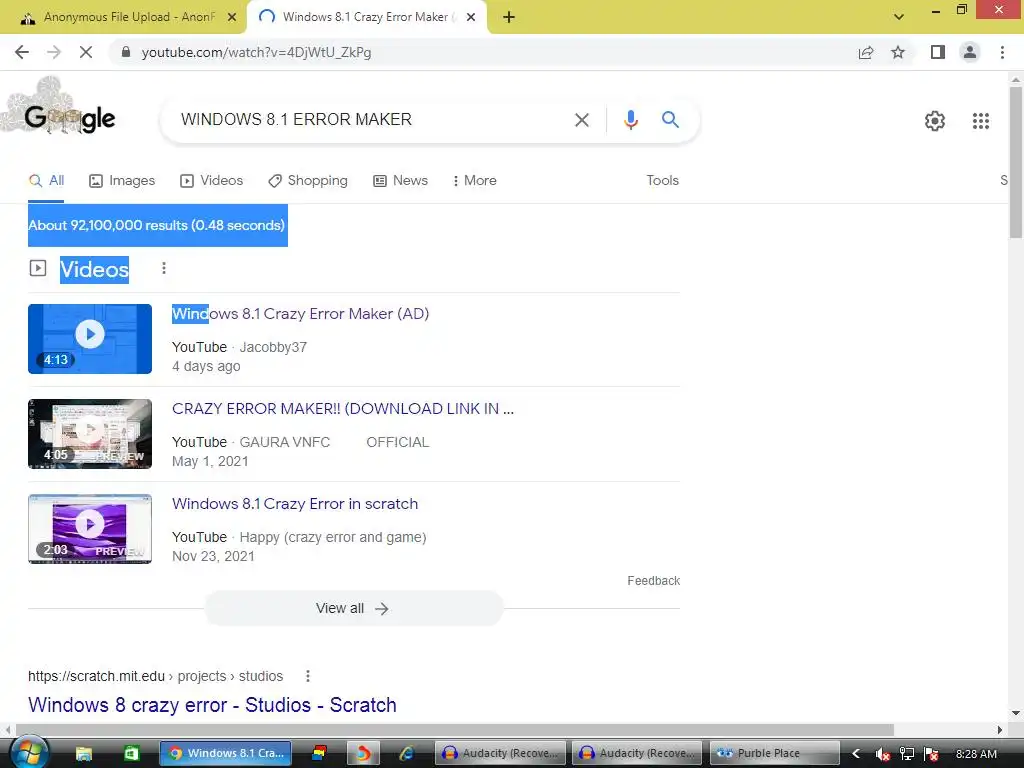This screenshot has height=768, width=1024.
Task: Play the 2:03 Scratch video thumbnail
Action: [x=90, y=529]
